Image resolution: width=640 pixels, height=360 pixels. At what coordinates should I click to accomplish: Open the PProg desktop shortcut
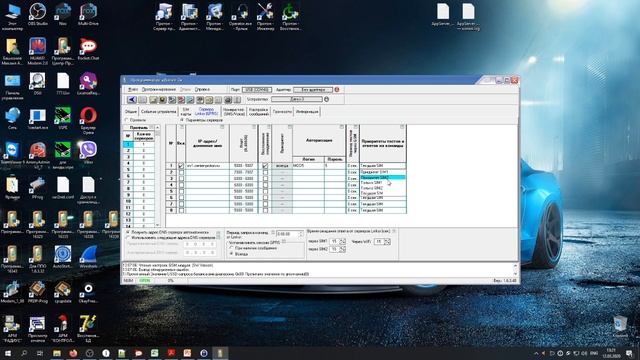38,188
